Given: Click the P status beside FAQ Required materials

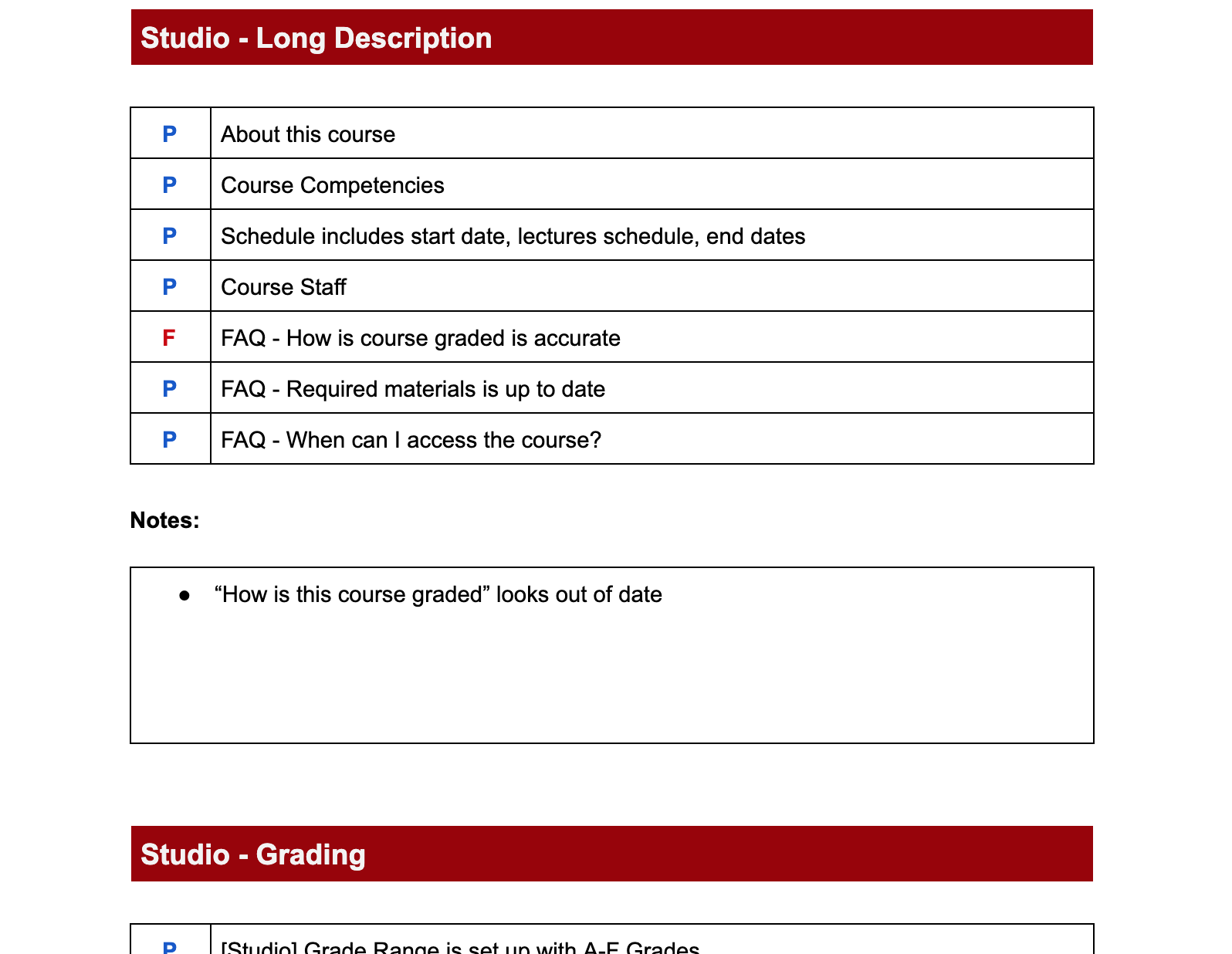Looking at the screenshot, I should pos(170,389).
